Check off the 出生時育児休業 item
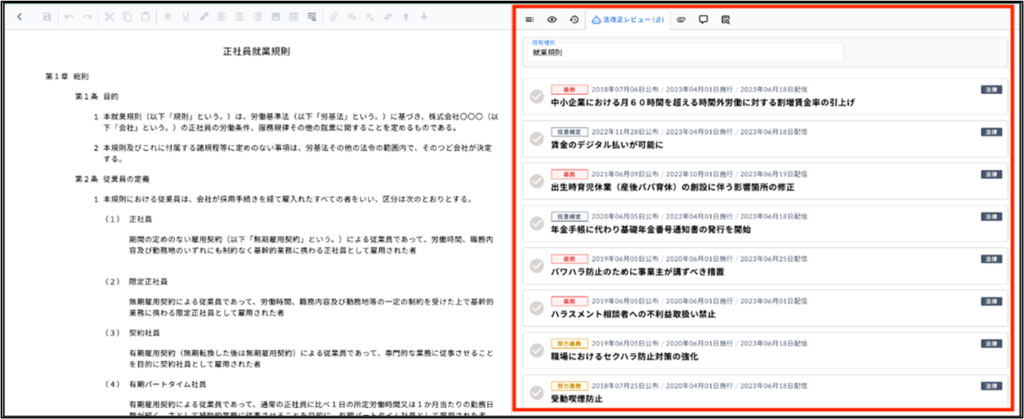Viewport: 1024px width, 419px height. click(537, 181)
